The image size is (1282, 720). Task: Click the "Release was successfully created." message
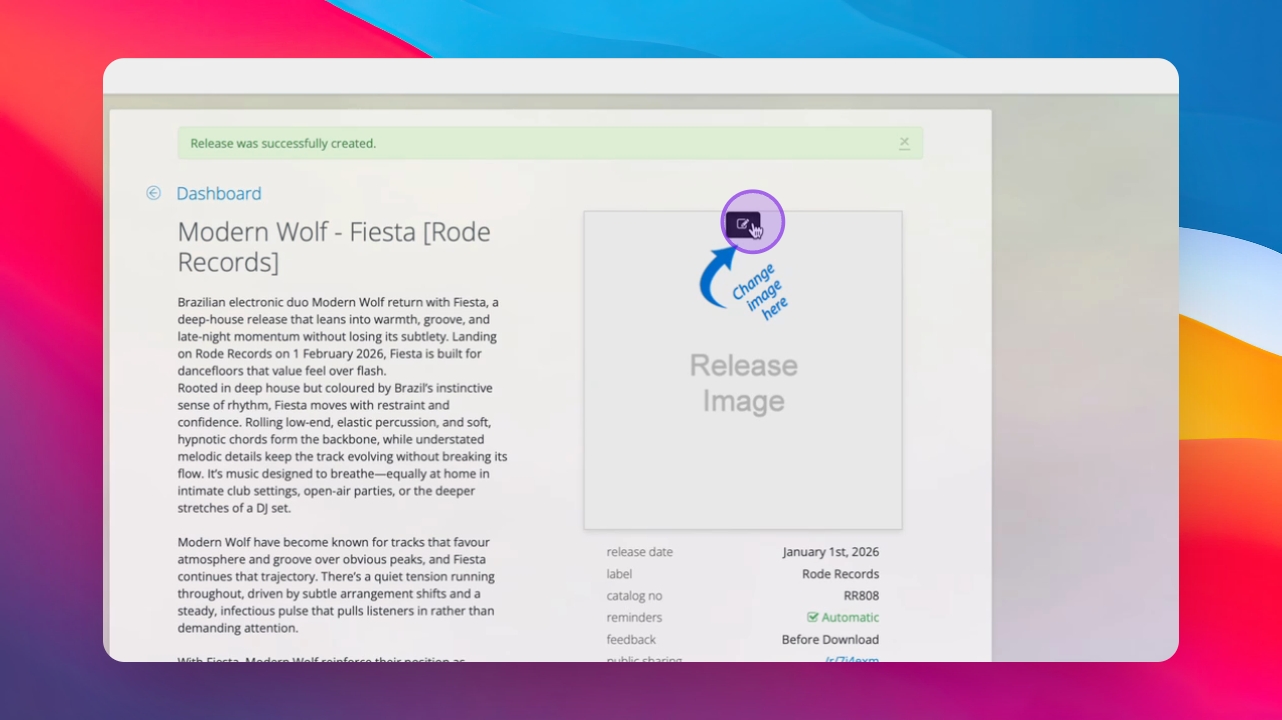[283, 143]
